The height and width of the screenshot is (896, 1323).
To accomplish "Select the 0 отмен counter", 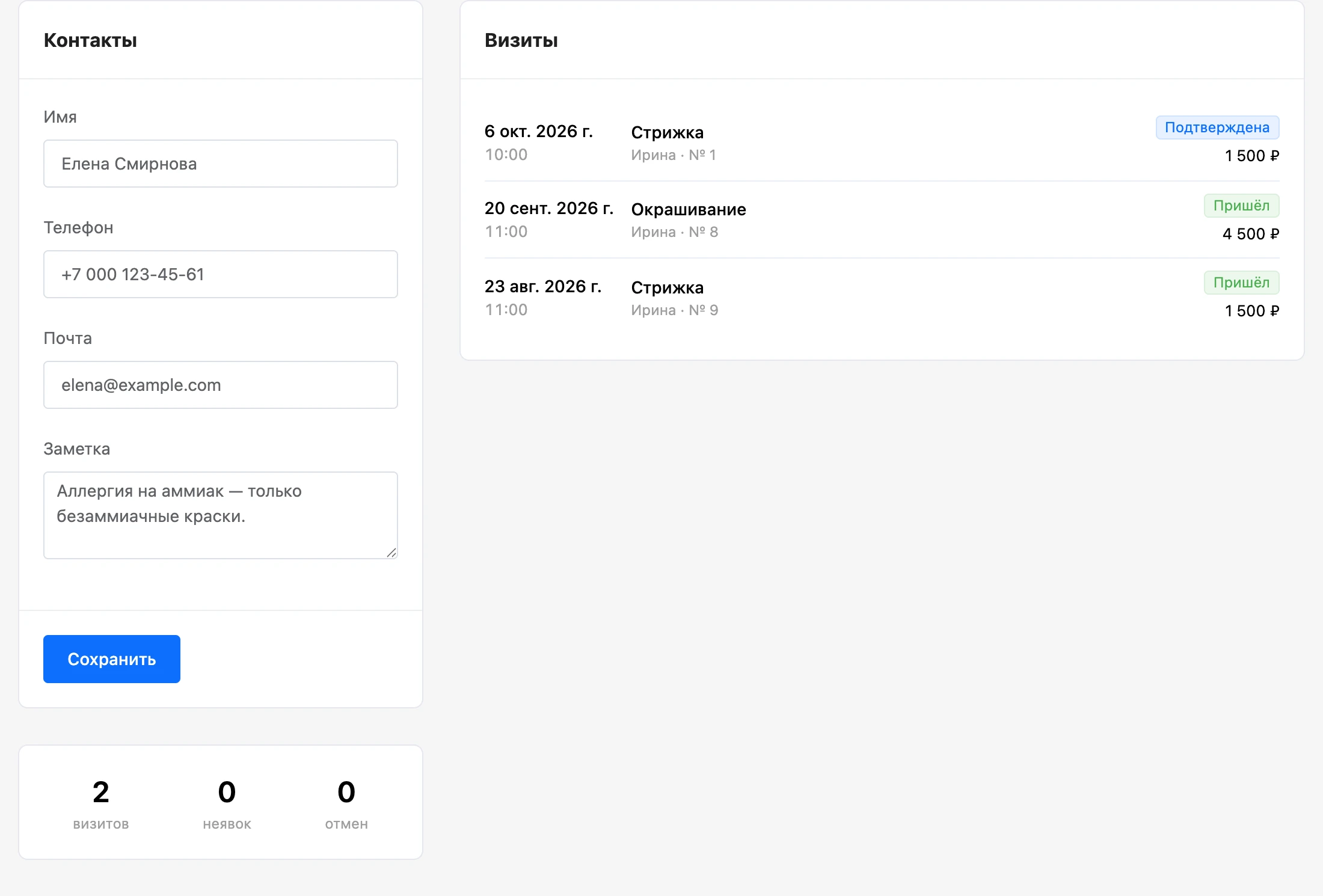I will [346, 803].
